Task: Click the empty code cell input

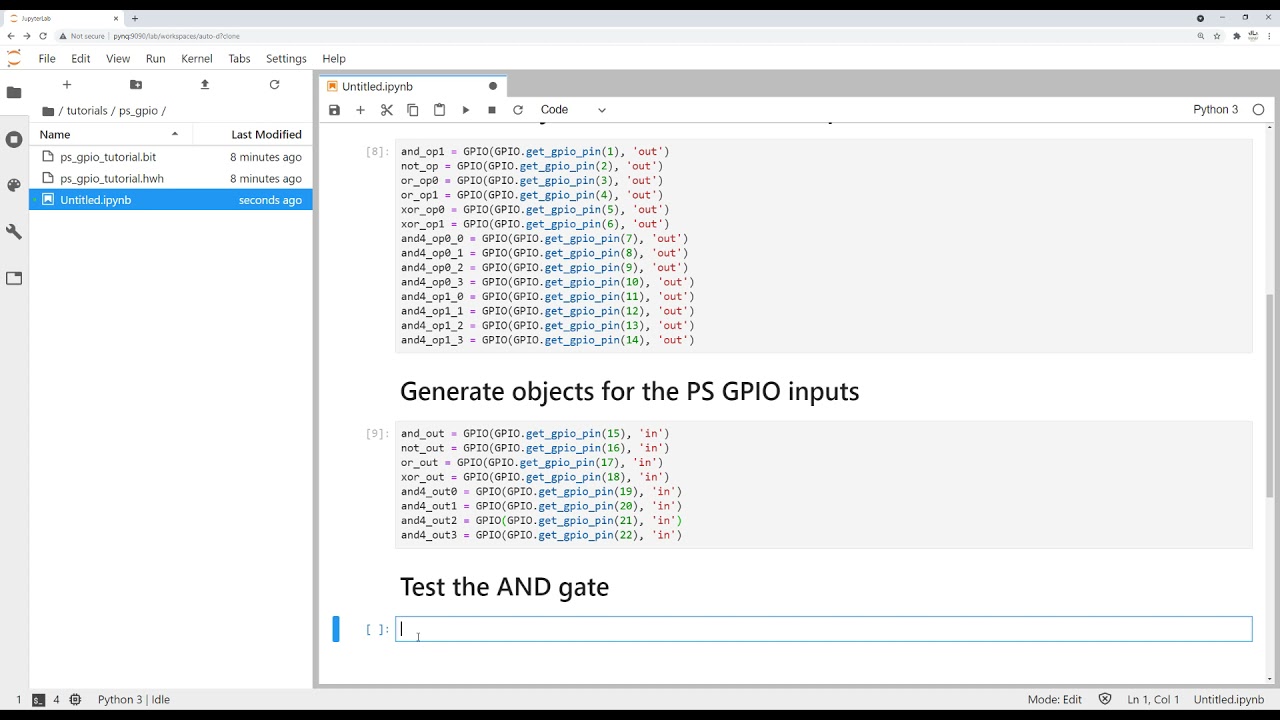Action: [824, 629]
